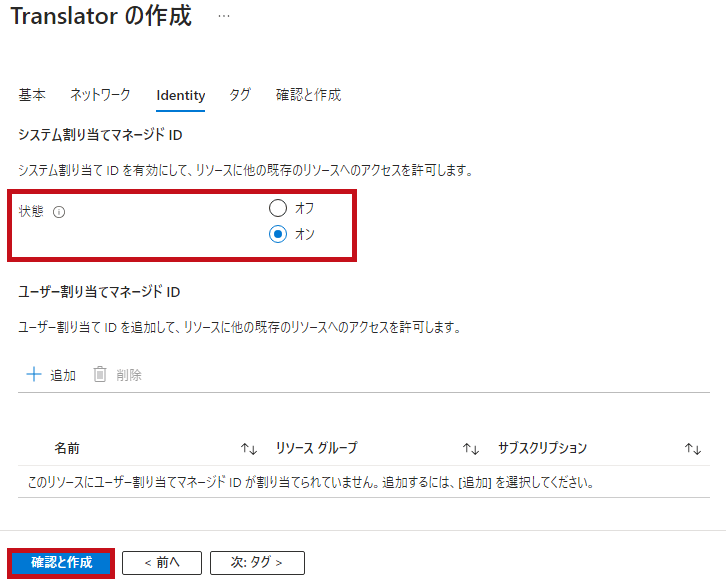Click the 削除 label in toolbar
This screenshot has height=582, width=726.
129,375
